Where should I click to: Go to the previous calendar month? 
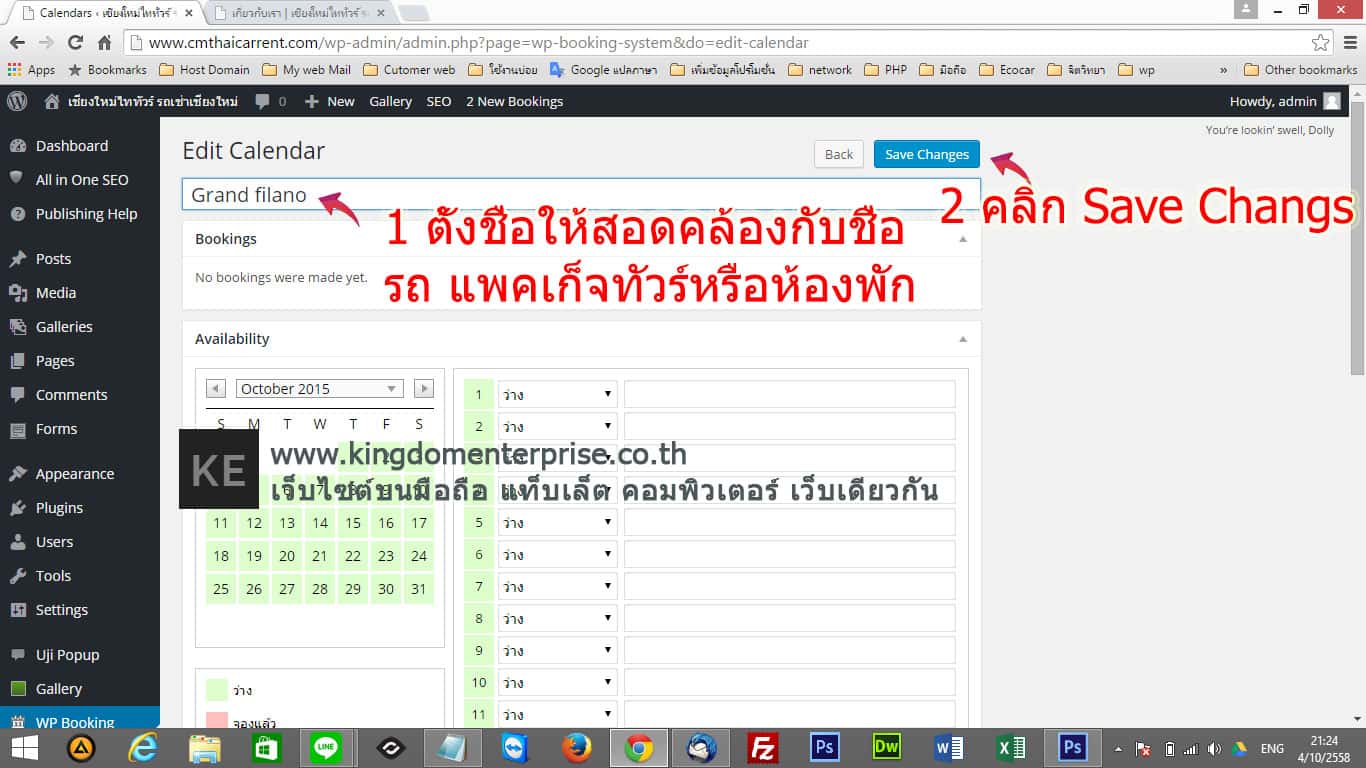click(x=216, y=389)
